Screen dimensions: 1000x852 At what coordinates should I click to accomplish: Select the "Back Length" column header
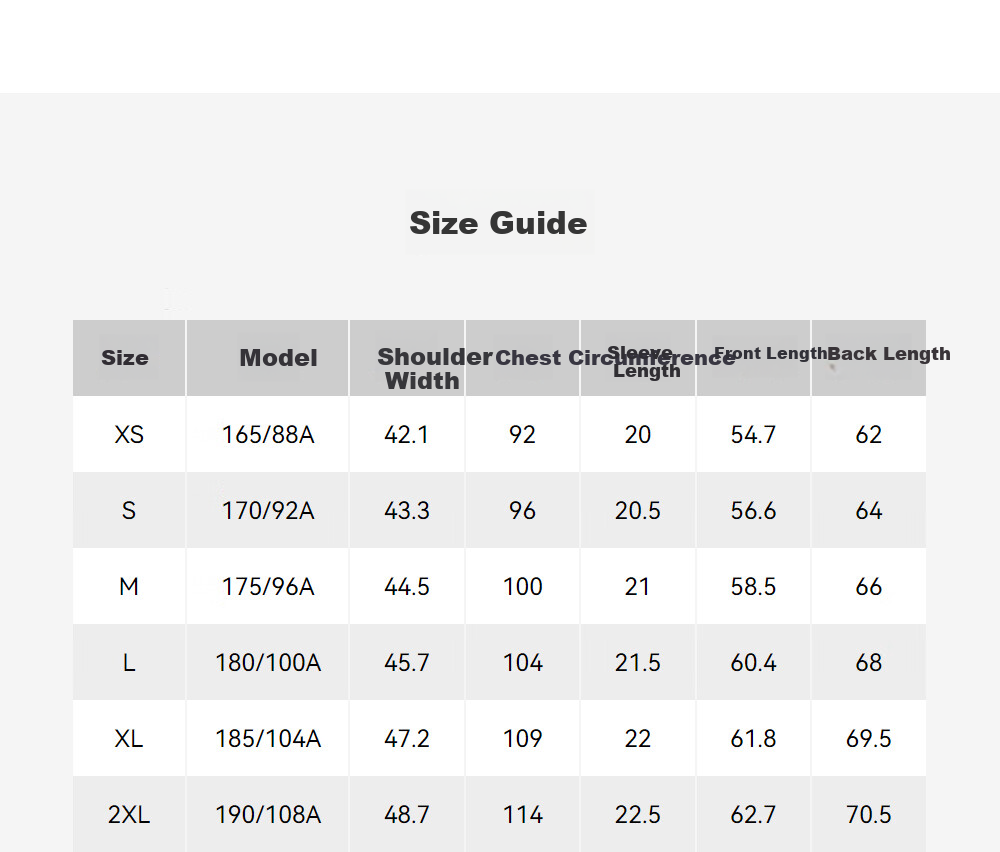pos(889,353)
